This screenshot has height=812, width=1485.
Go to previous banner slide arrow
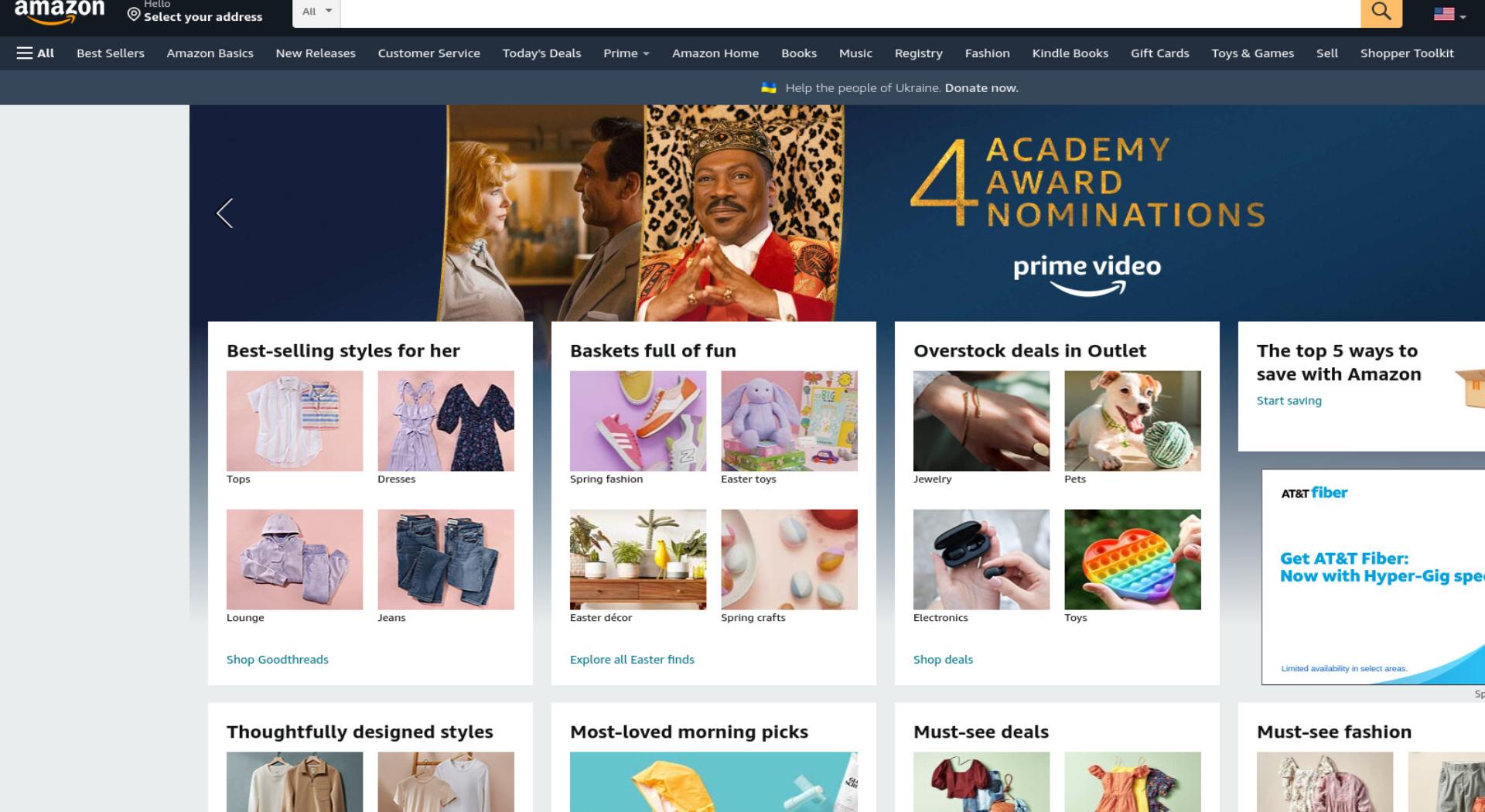(x=224, y=213)
